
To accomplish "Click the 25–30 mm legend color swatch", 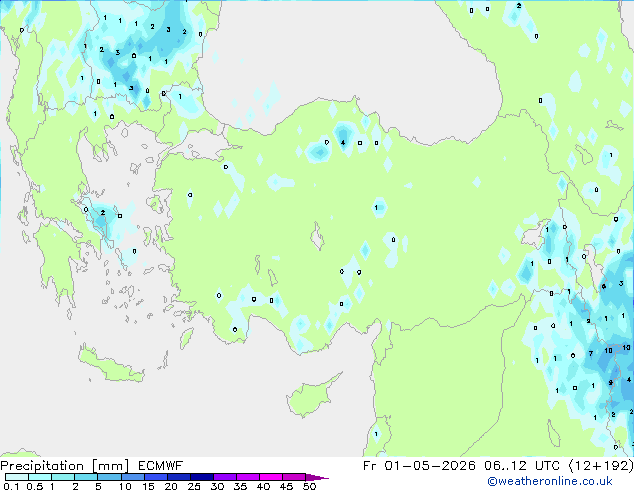I will (201, 477).
